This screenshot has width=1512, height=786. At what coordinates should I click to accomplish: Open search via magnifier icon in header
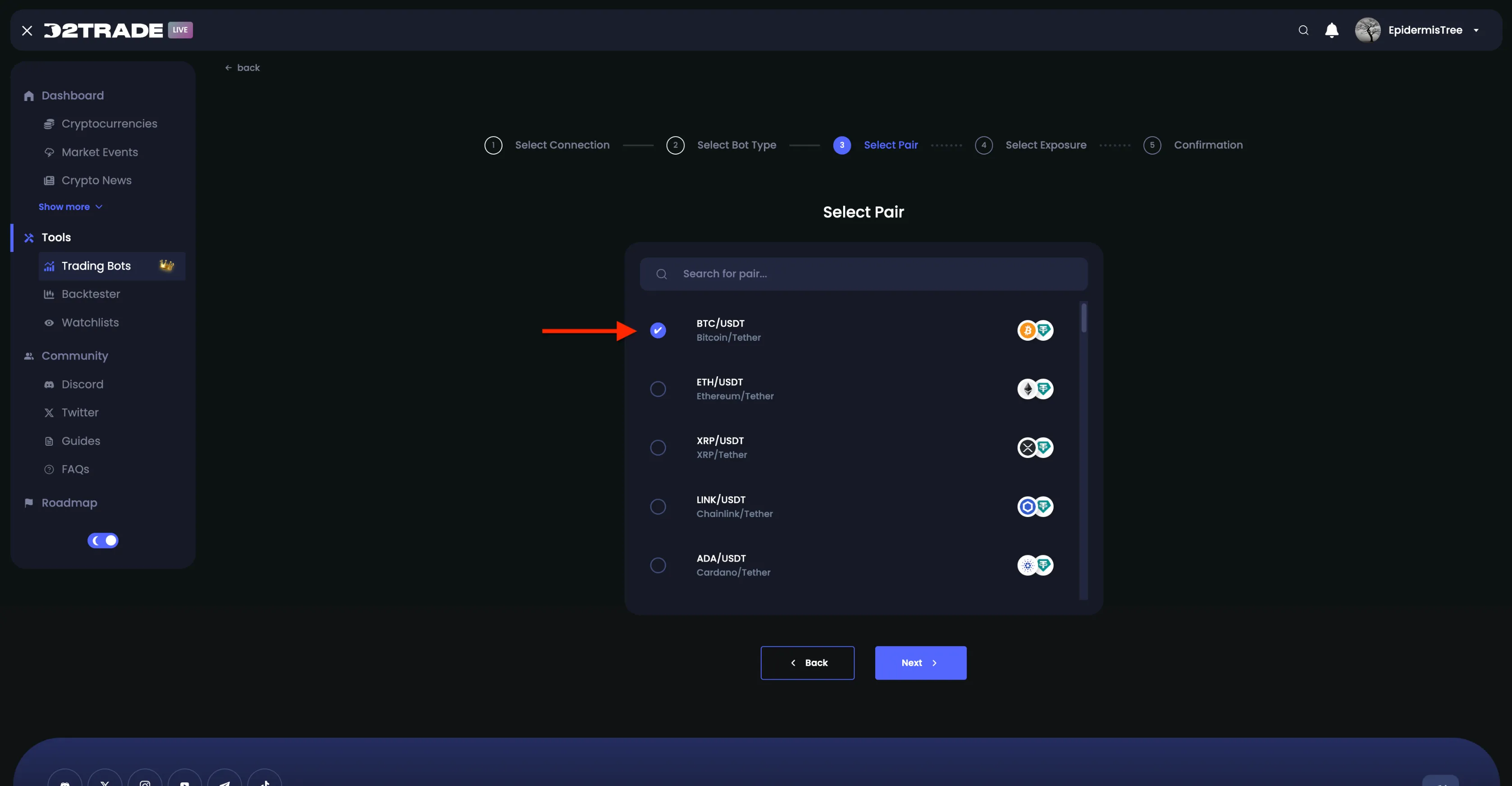(1303, 30)
